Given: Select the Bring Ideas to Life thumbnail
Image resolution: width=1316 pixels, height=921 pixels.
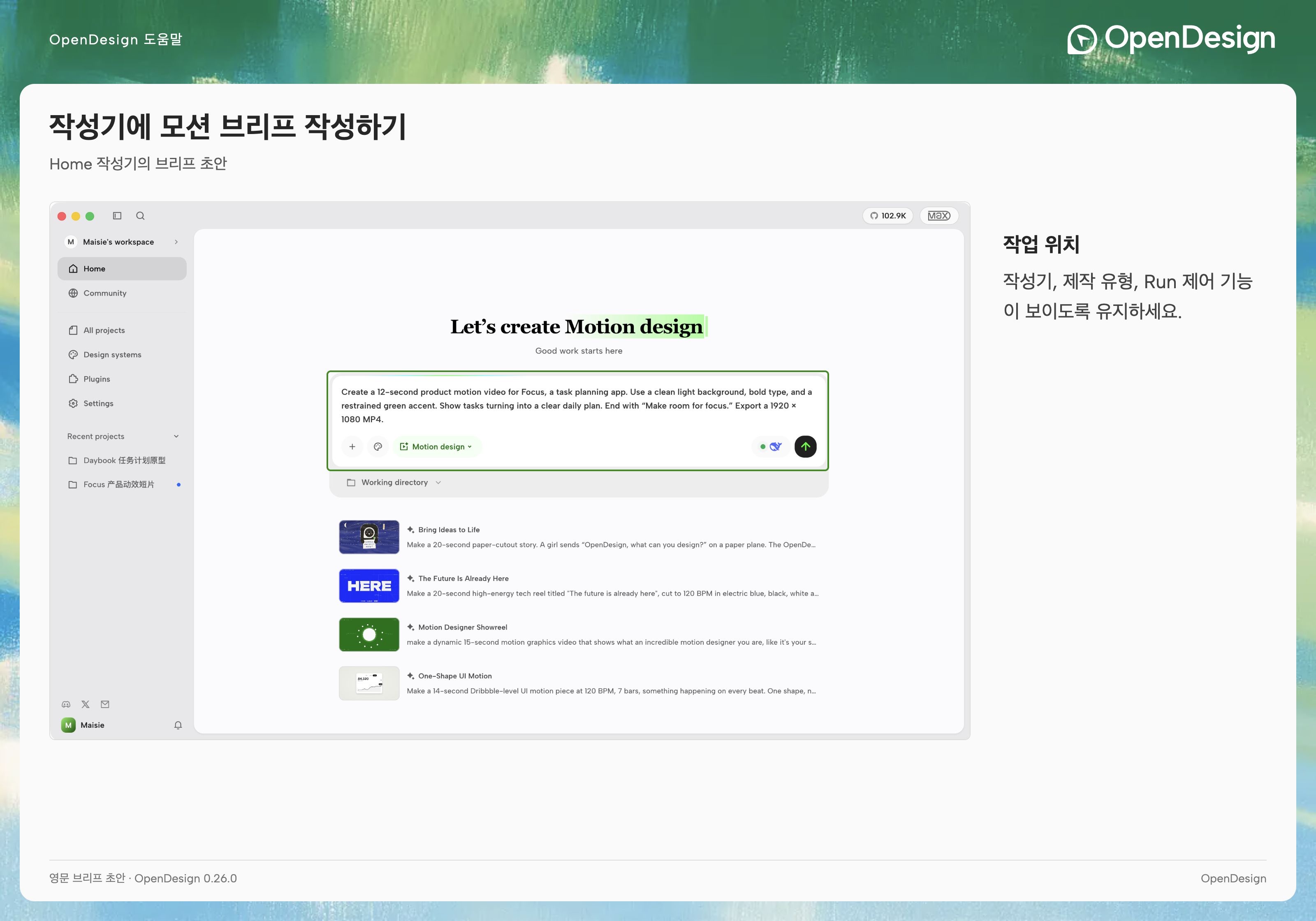Looking at the screenshot, I should [x=369, y=537].
